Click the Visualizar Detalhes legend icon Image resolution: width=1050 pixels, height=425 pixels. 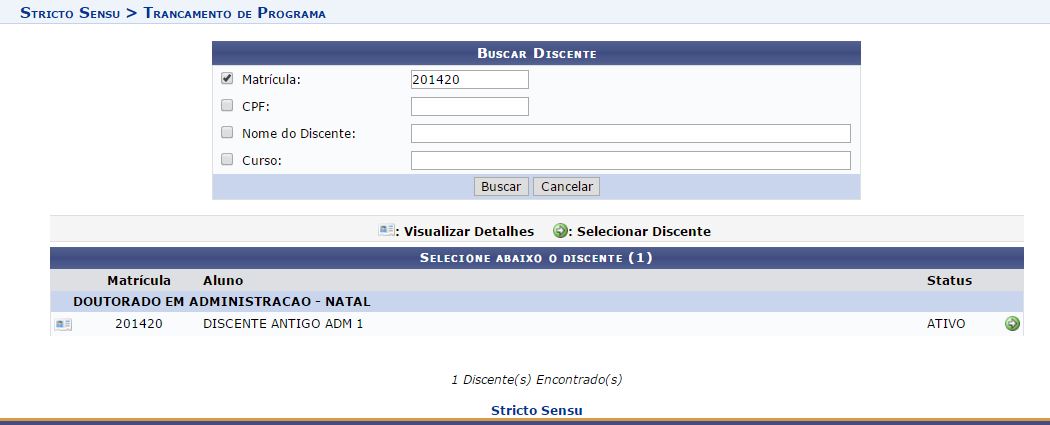(x=386, y=231)
